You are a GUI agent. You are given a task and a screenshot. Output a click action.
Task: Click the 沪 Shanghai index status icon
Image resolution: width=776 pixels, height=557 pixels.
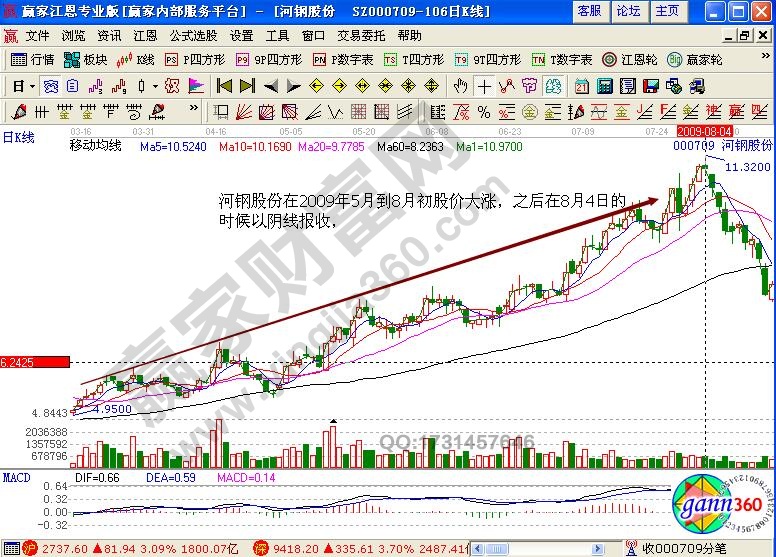pos(30,548)
